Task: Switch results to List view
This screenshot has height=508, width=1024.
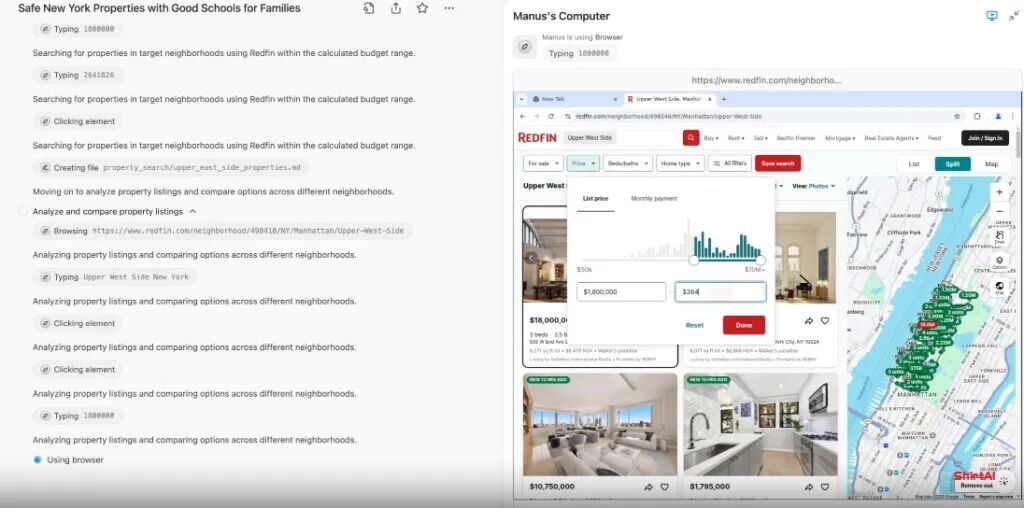Action: pyautogui.click(x=914, y=164)
